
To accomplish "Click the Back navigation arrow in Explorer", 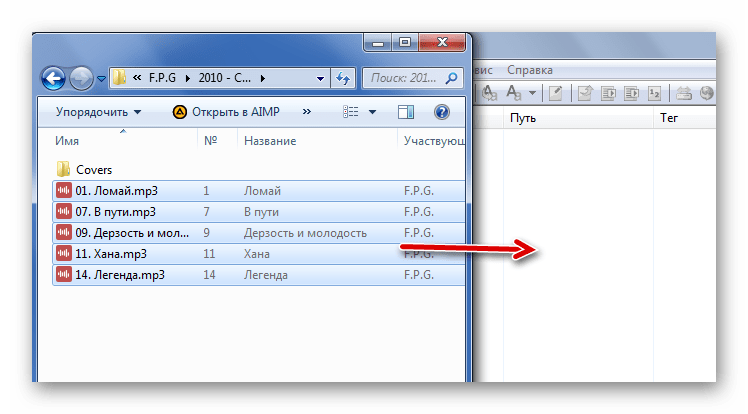I will point(55,77).
